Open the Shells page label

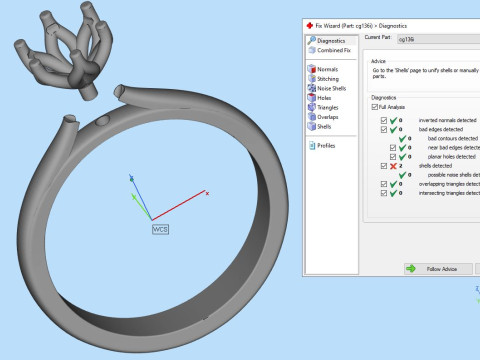(324, 127)
